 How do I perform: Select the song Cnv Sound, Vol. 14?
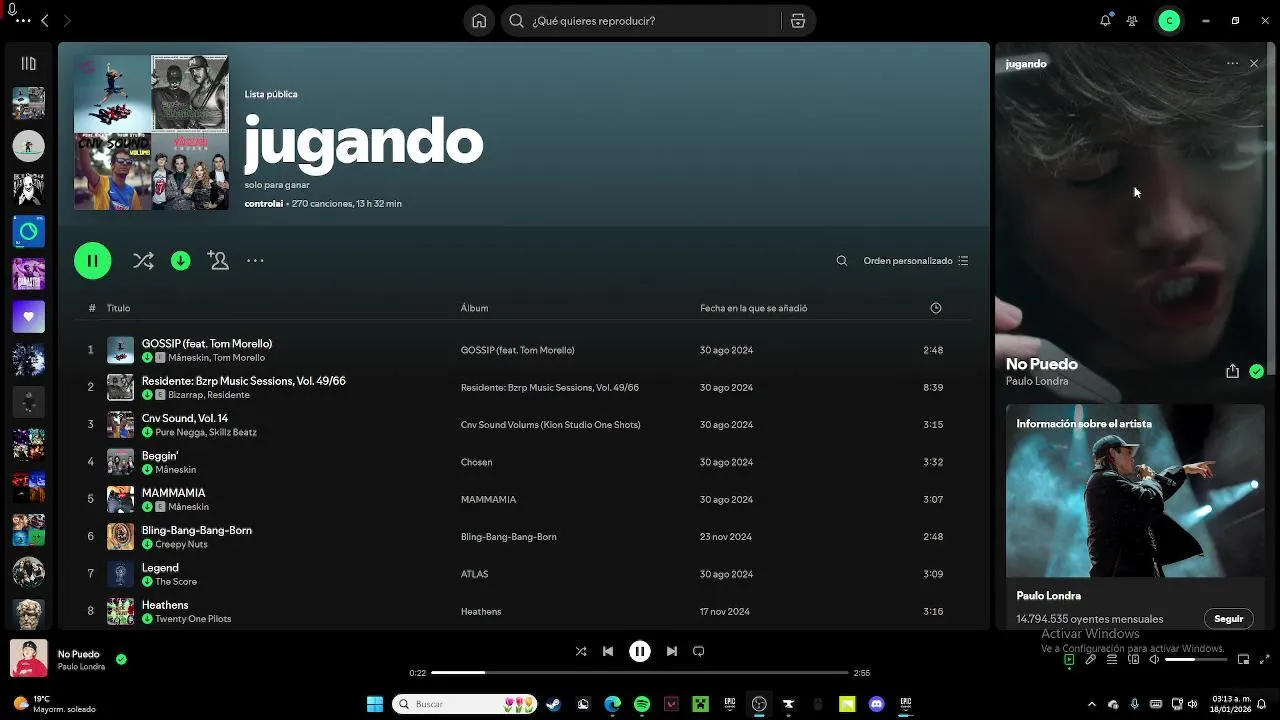(x=185, y=418)
